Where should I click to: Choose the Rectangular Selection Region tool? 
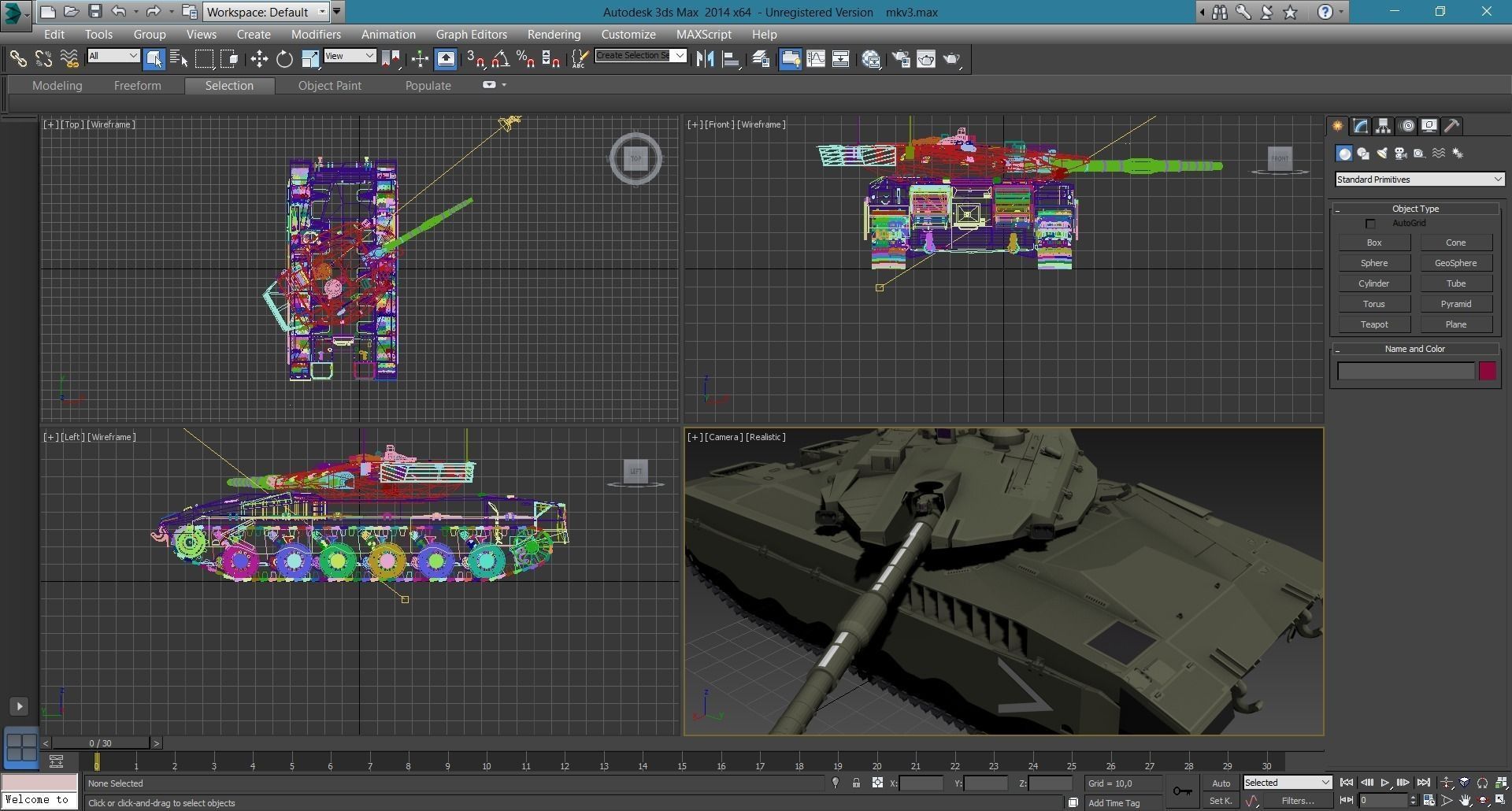[204, 59]
